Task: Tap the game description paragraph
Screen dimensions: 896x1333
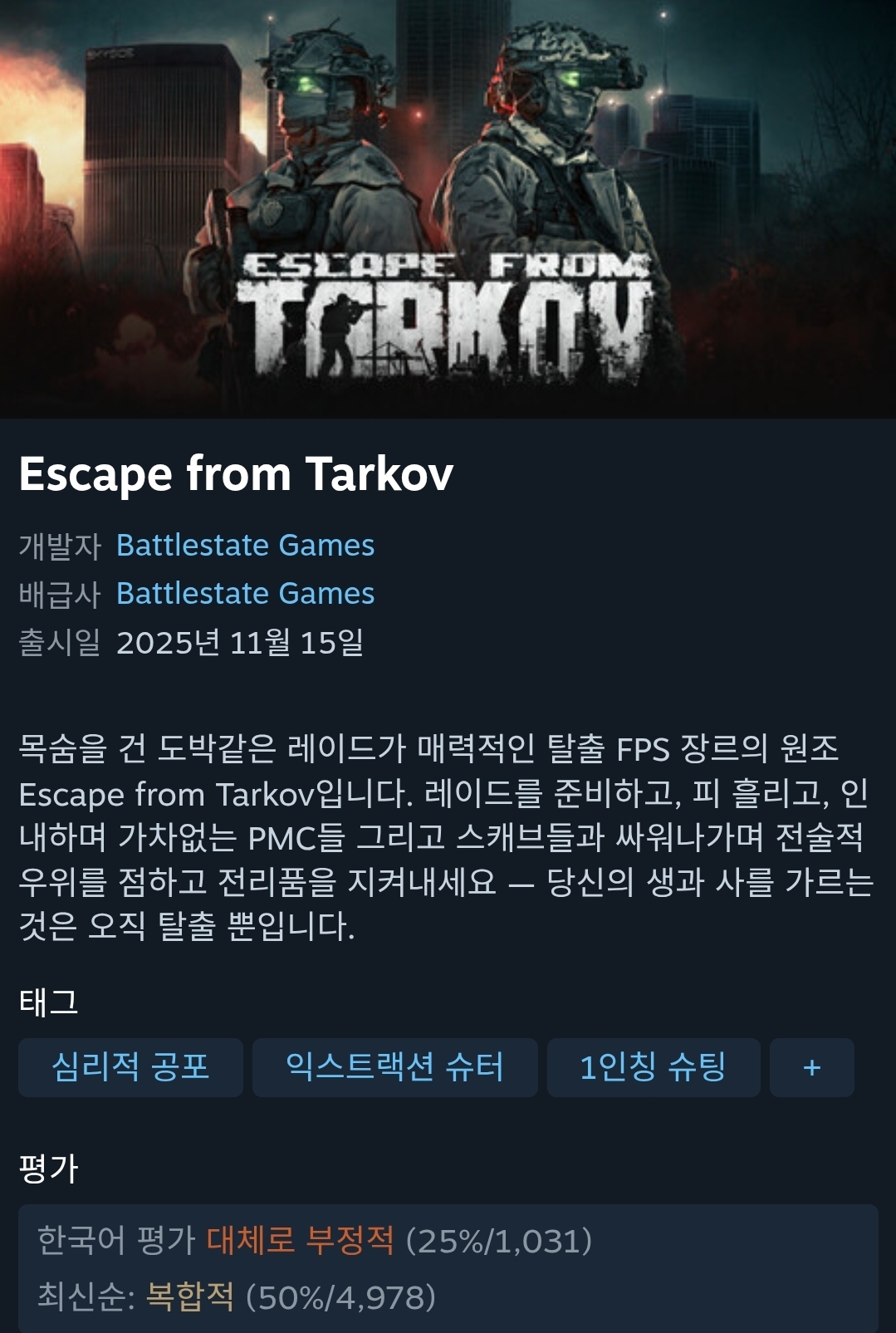Action: tap(446, 837)
